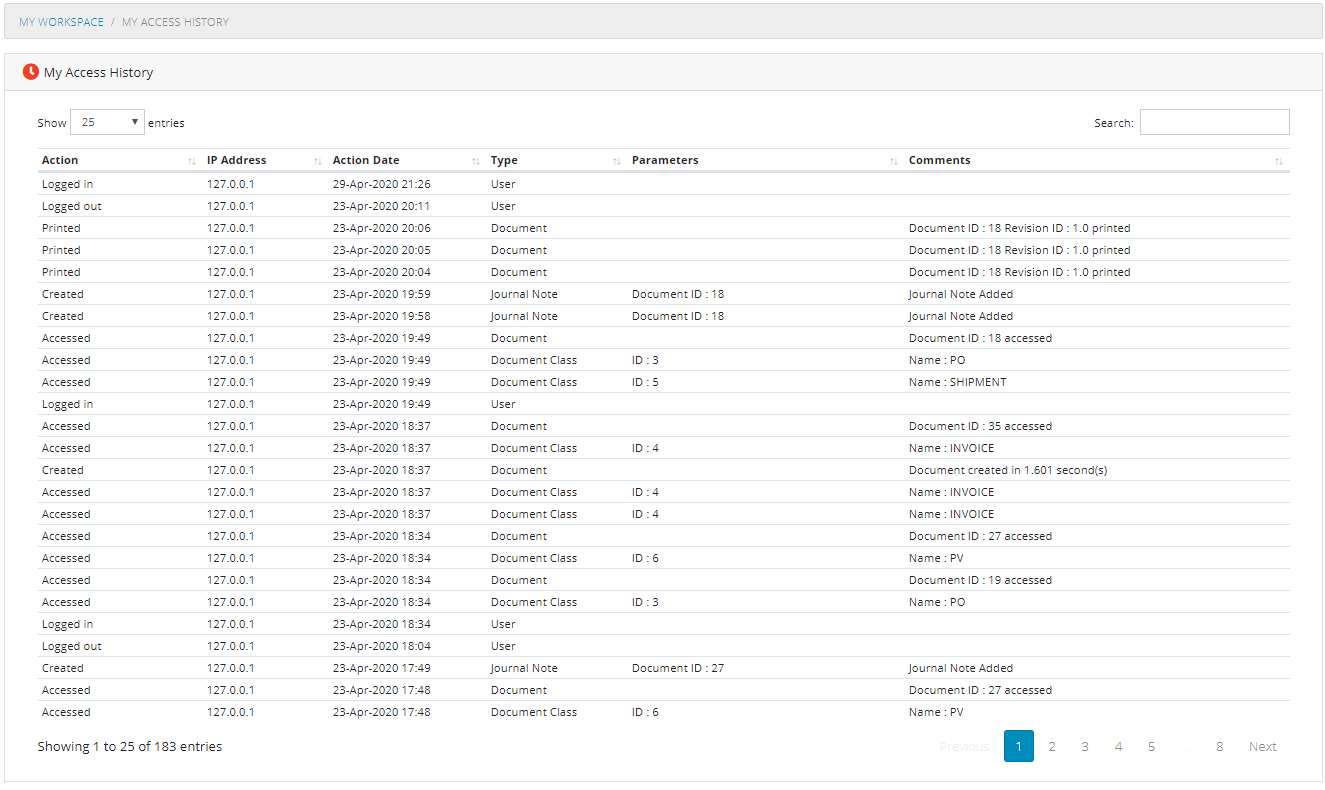Open the entries-per-page dropdown showing 25

tap(106, 122)
